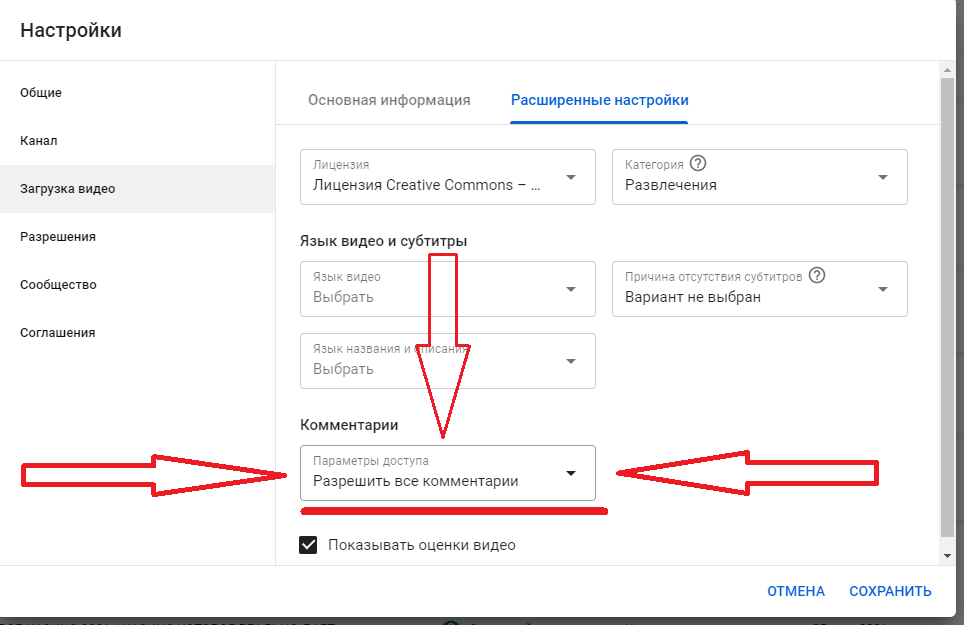Select Загрузка видео in the sidebar

(x=67, y=189)
